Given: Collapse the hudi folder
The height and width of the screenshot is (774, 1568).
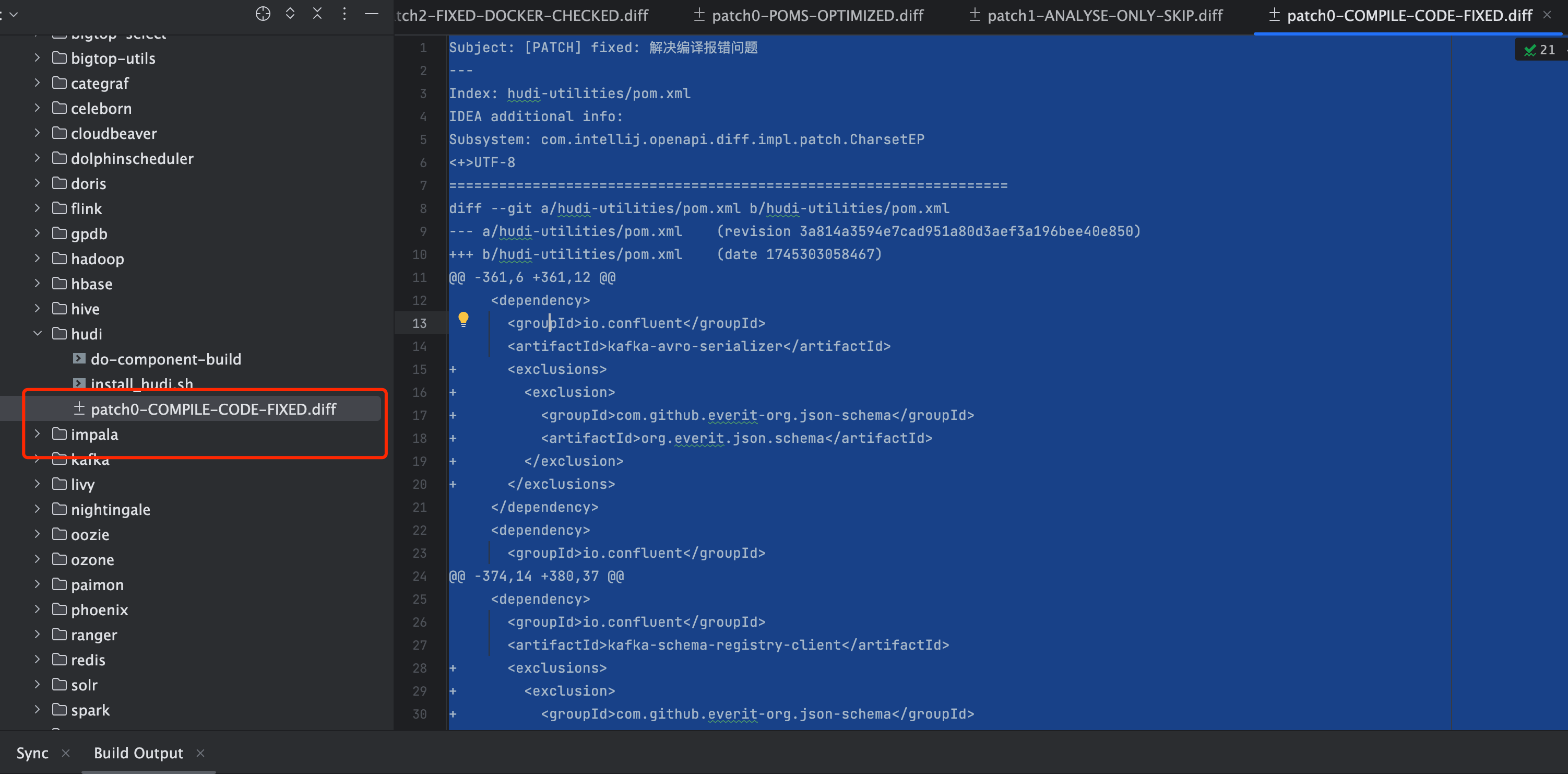Looking at the screenshot, I should pos(37,334).
